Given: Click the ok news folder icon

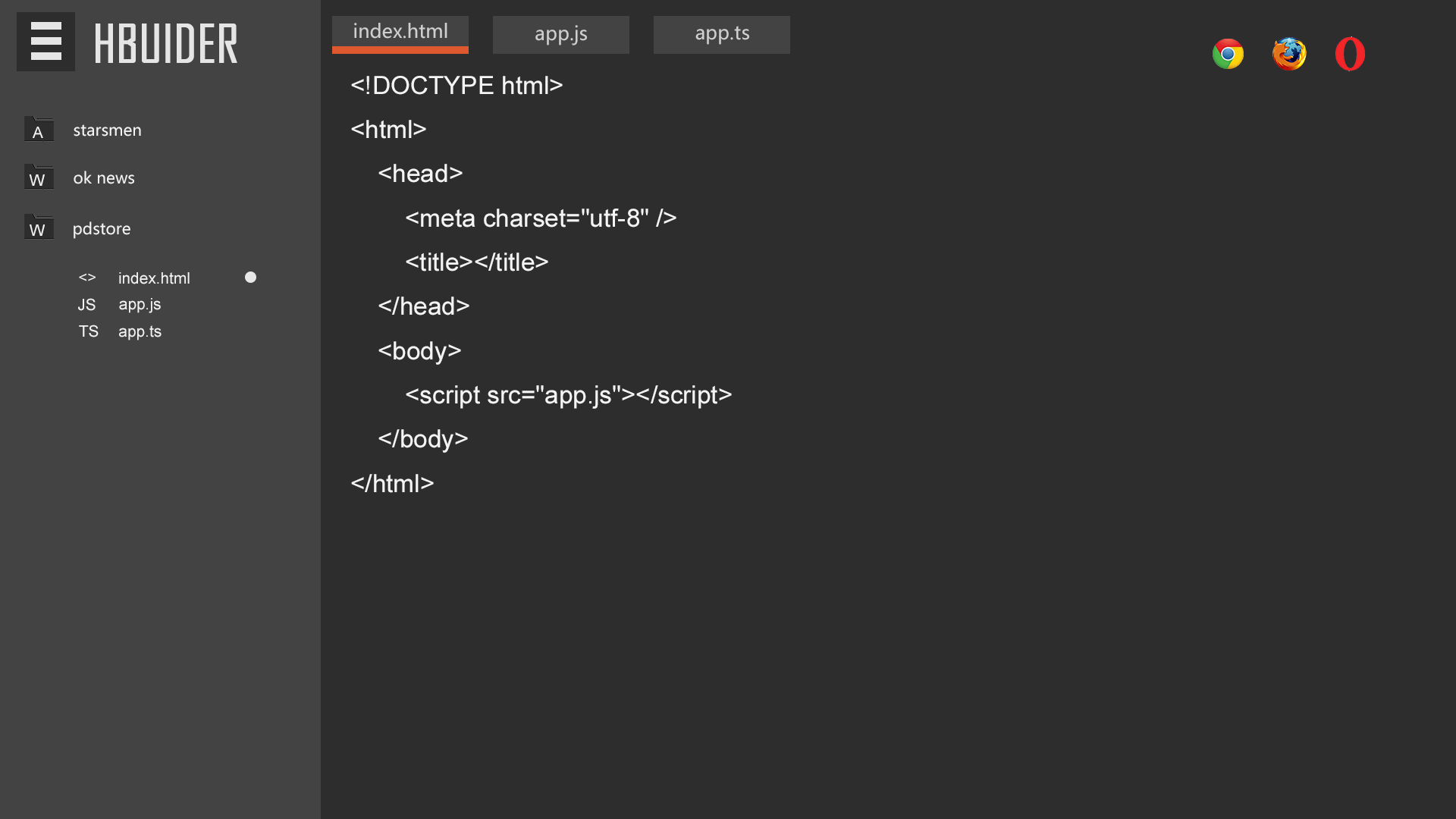Looking at the screenshot, I should 39,177.
